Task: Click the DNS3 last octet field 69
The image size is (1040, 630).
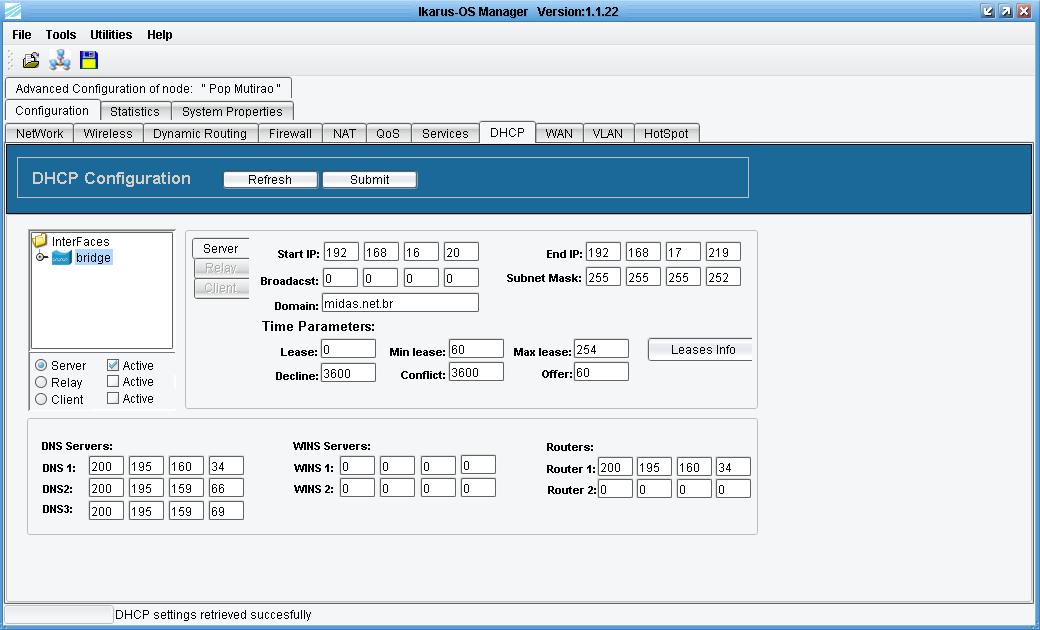Action: pos(226,511)
